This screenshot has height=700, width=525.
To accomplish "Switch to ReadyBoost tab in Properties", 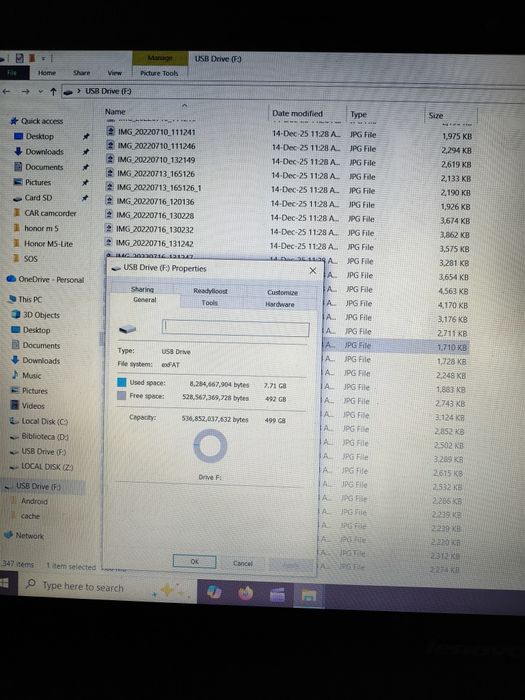I will (210, 291).
